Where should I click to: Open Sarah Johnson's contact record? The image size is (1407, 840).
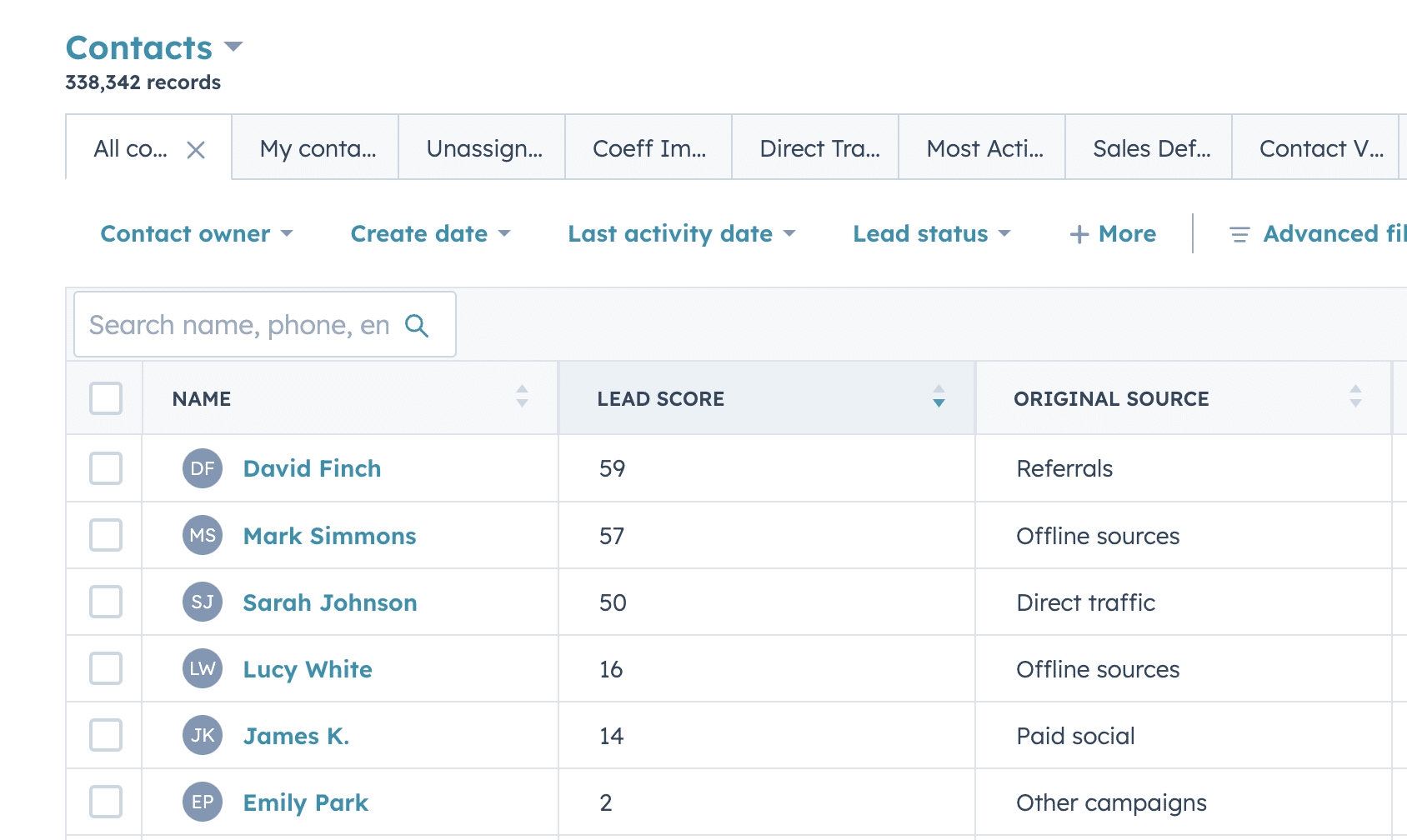coord(330,602)
